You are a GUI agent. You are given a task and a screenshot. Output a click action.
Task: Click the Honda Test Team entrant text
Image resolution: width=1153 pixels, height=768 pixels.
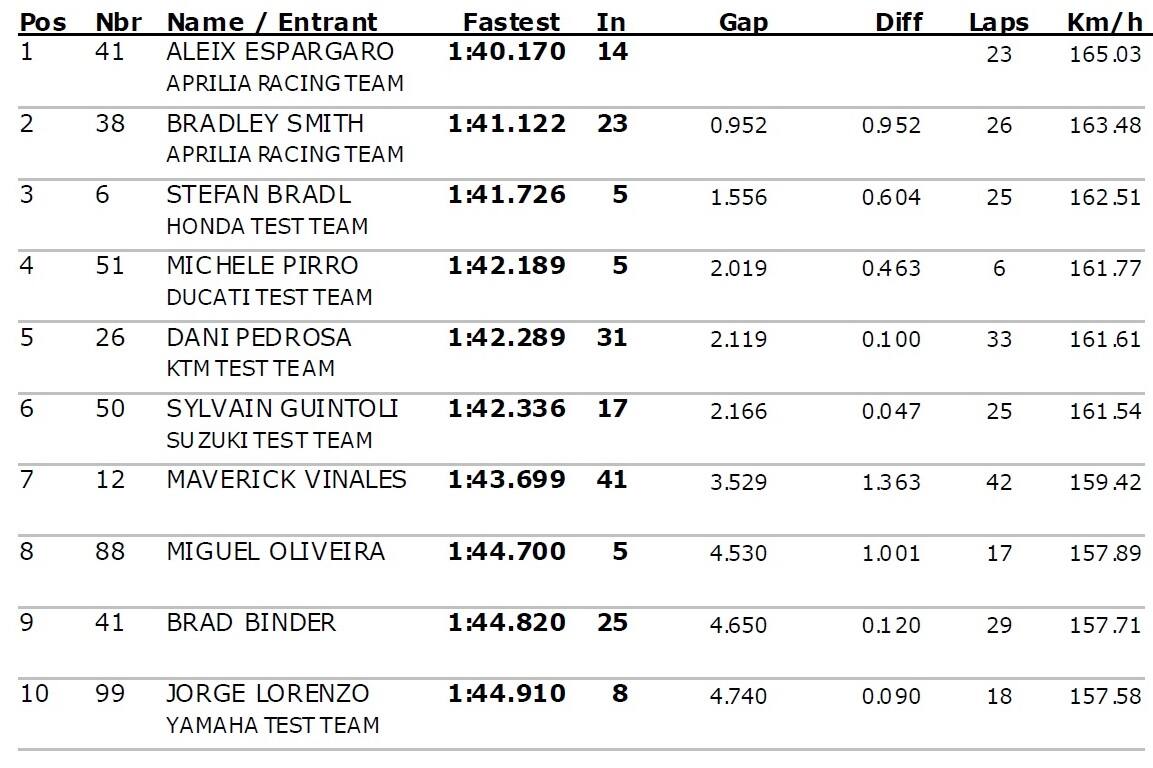(267, 226)
